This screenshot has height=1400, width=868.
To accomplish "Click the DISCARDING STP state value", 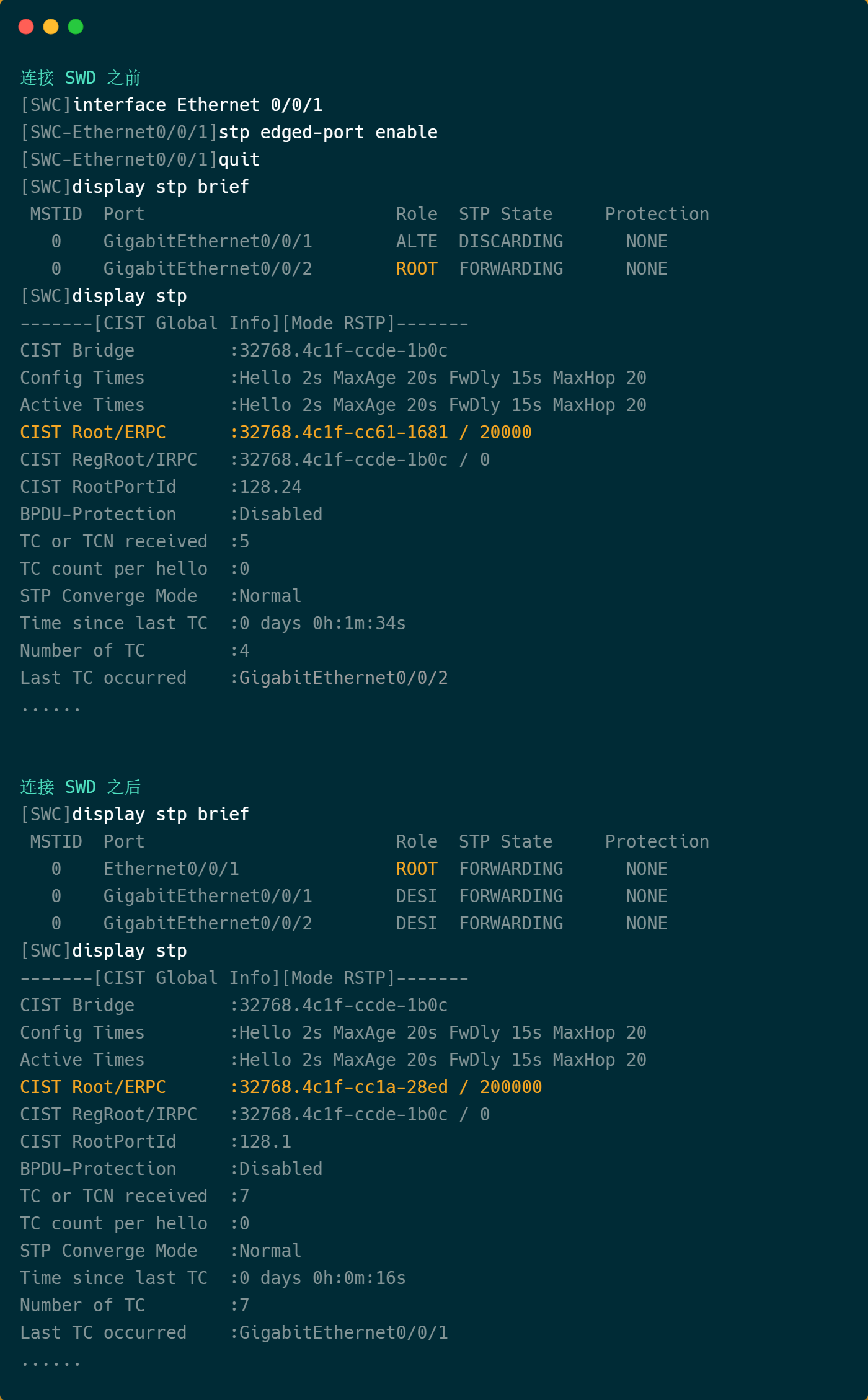I will coord(511,241).
